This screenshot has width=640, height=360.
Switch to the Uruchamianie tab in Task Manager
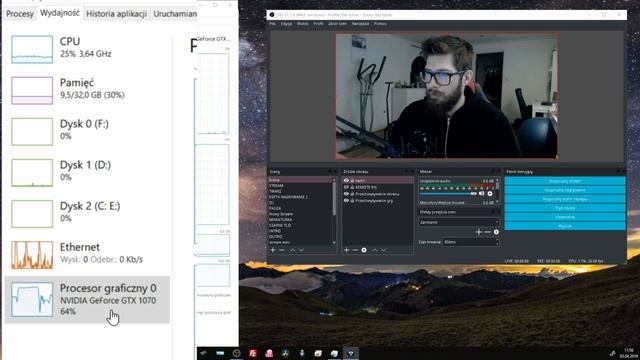click(x=175, y=13)
